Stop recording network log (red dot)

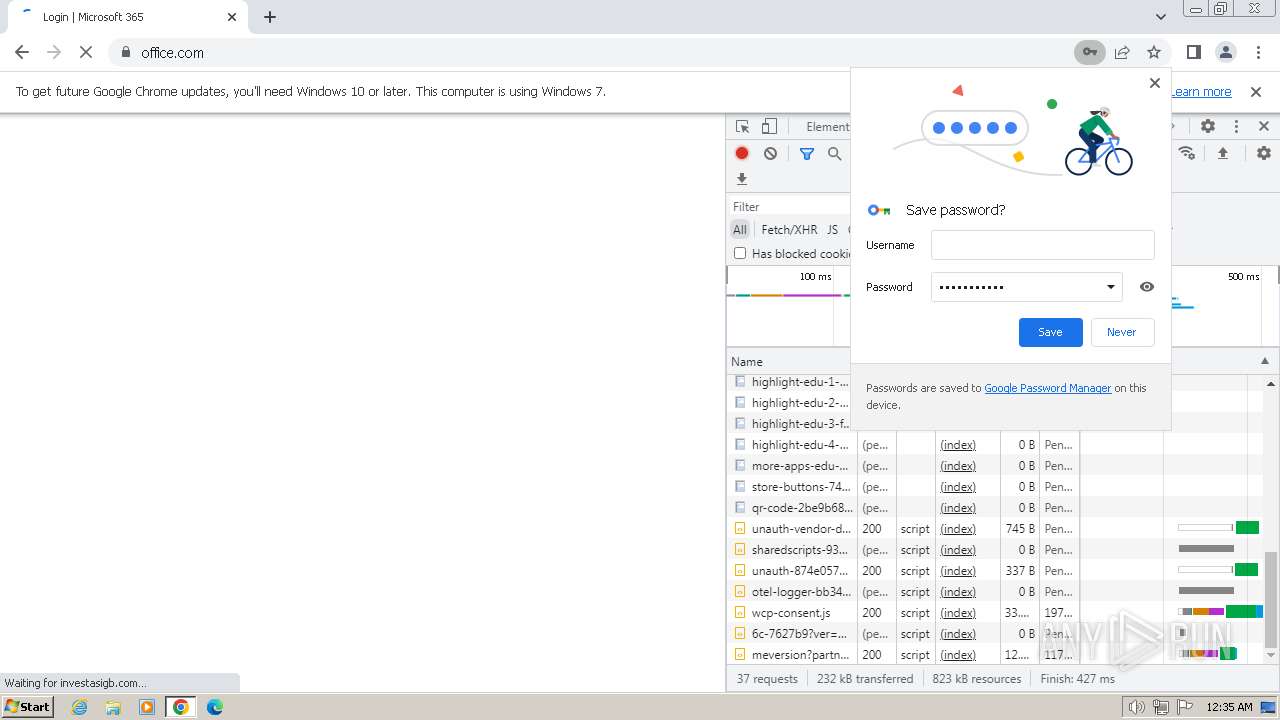742,153
